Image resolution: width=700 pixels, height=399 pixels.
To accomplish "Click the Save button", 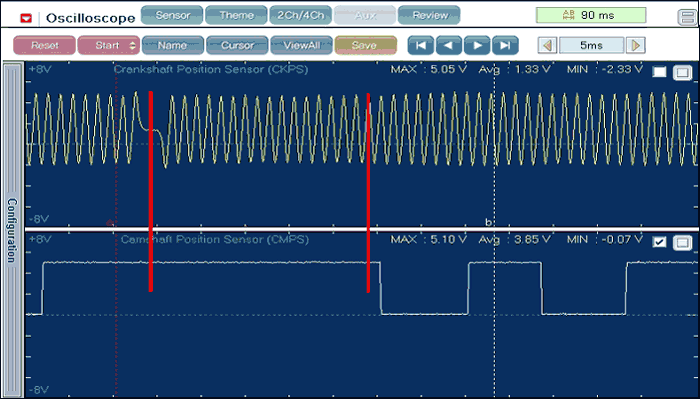I will pyautogui.click(x=365, y=46).
